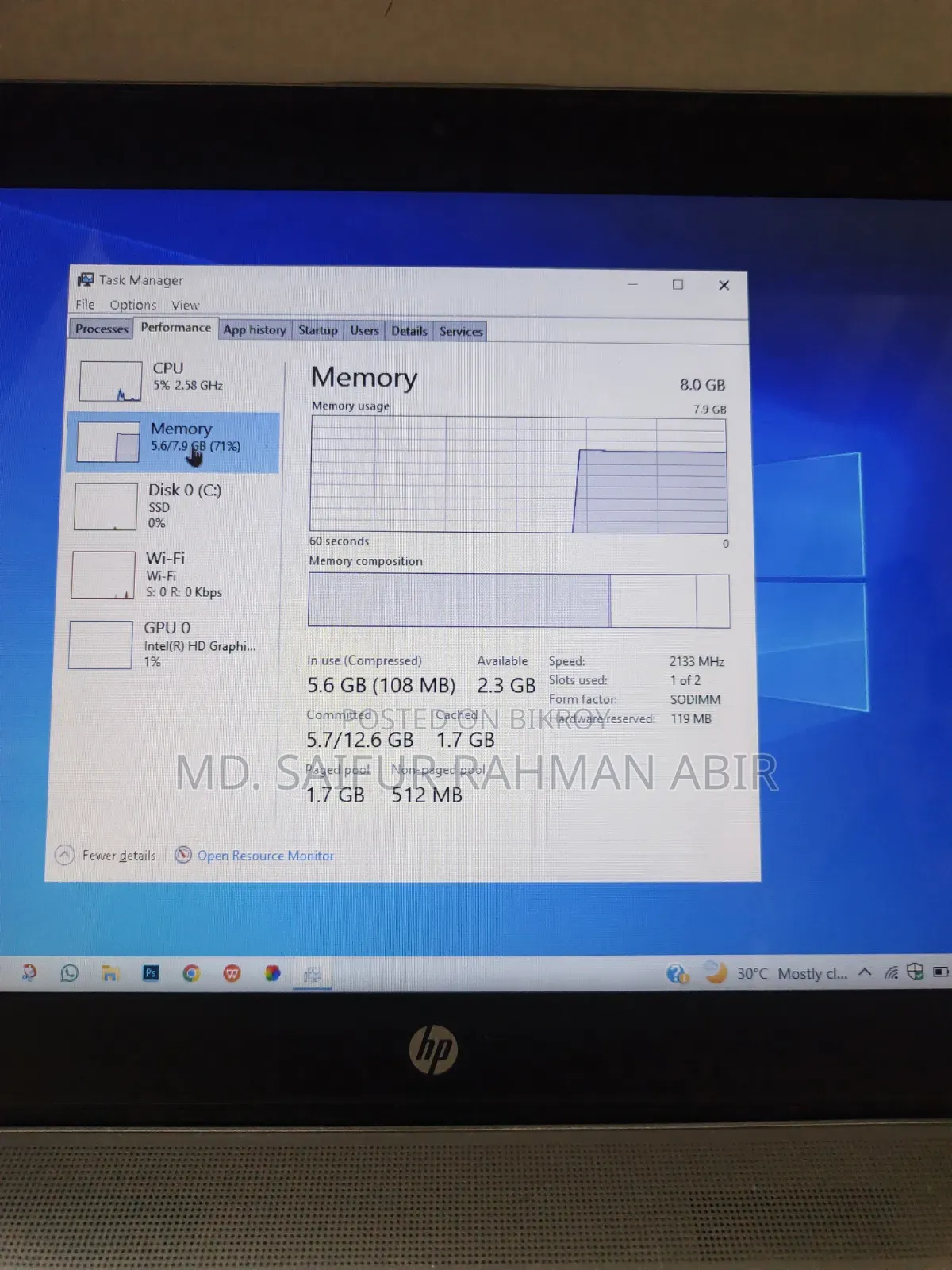The height and width of the screenshot is (1270, 952).
Task: Click the Task Manager title bar icon
Action: pyautogui.click(x=86, y=279)
